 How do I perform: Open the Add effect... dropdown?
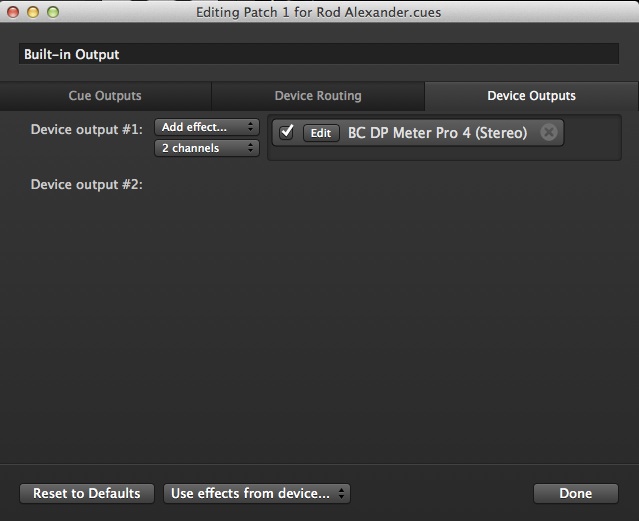pos(207,128)
